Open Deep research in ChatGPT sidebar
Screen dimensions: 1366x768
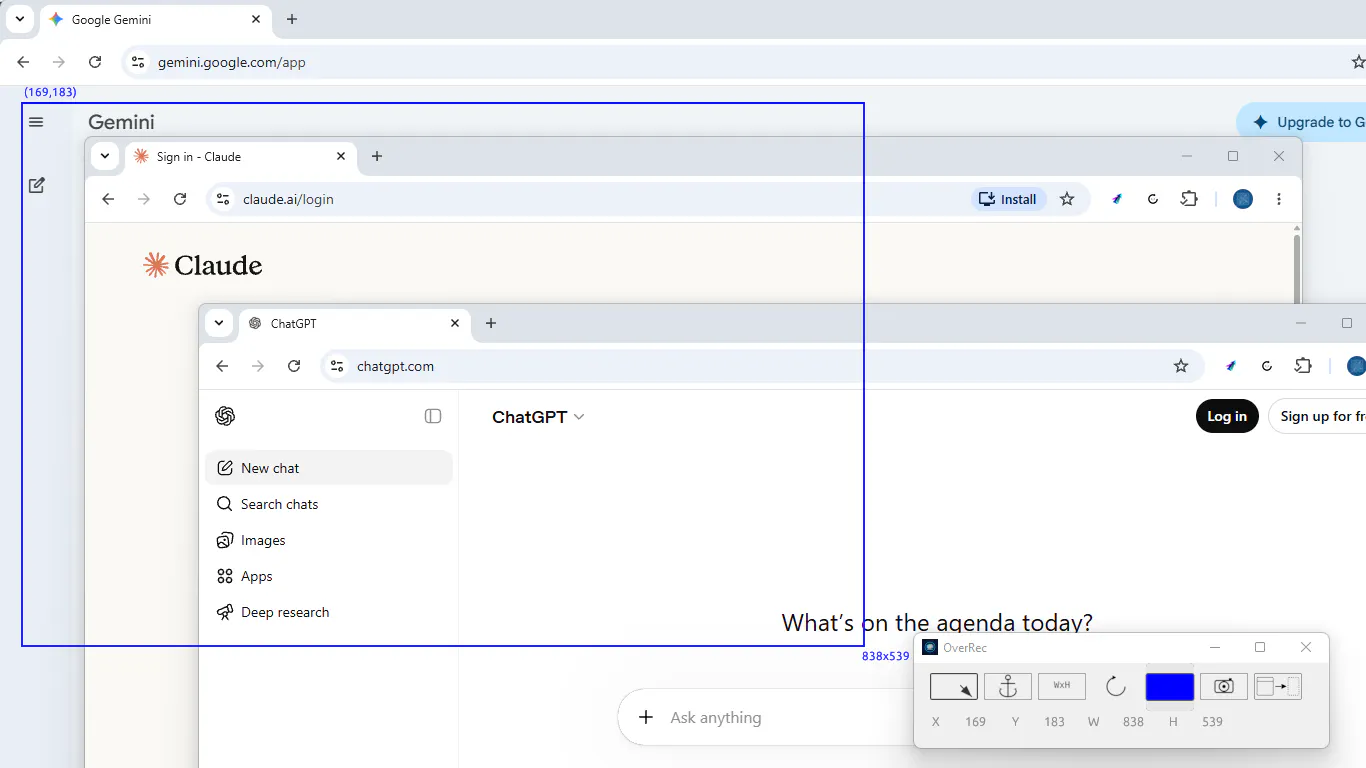[x=329, y=612]
